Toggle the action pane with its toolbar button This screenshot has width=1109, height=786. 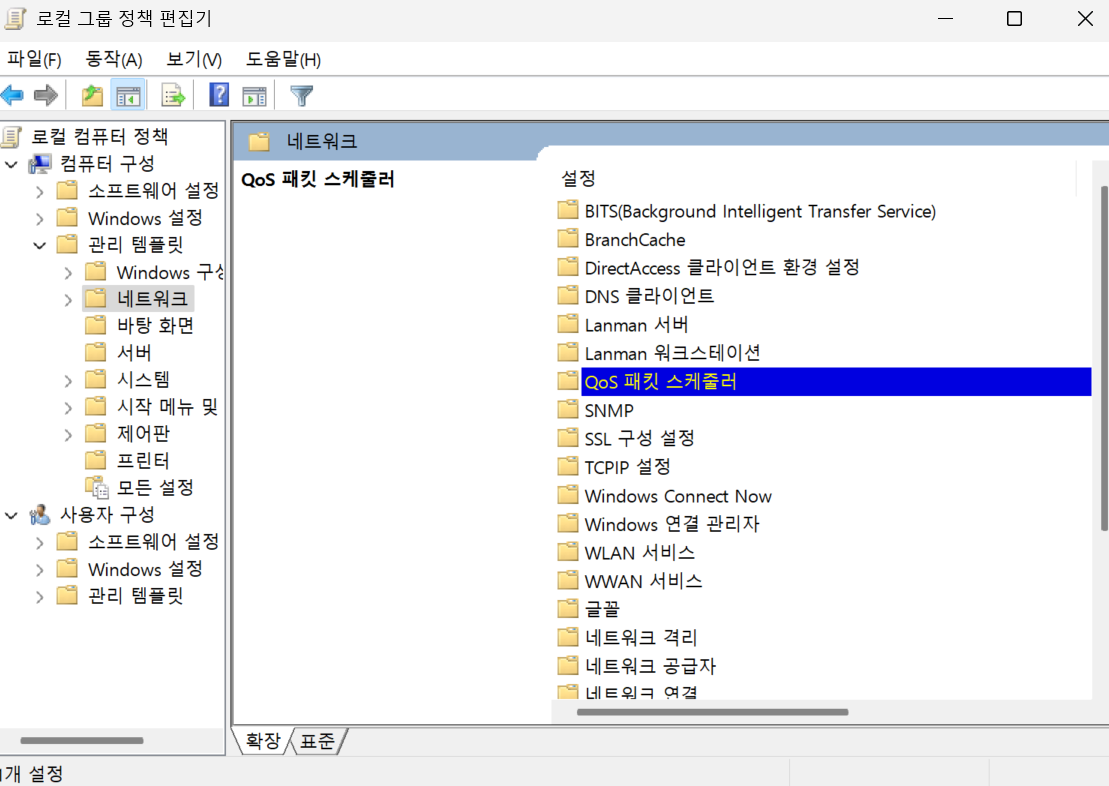253,95
